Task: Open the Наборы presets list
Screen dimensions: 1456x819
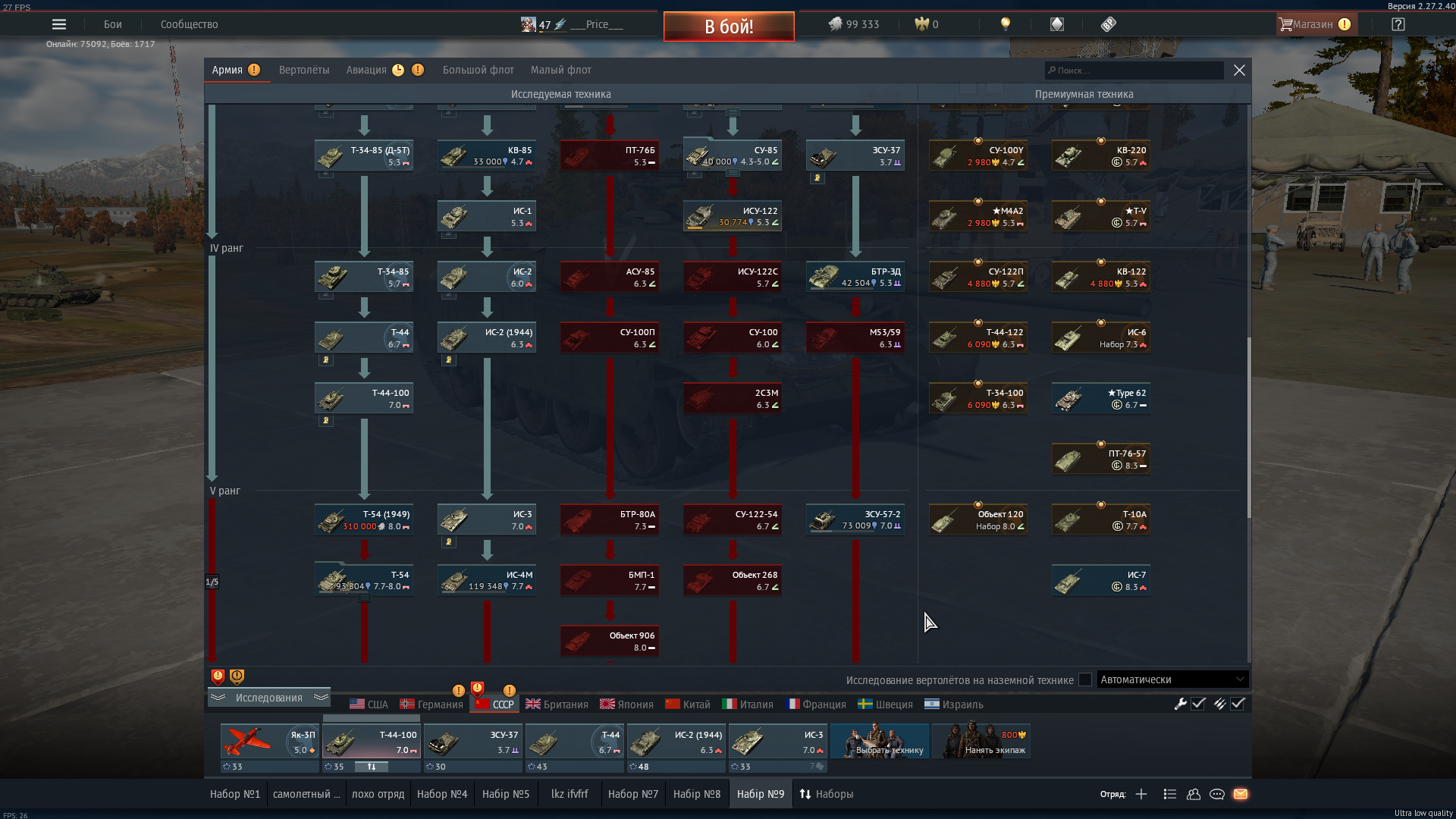Action: (x=827, y=794)
